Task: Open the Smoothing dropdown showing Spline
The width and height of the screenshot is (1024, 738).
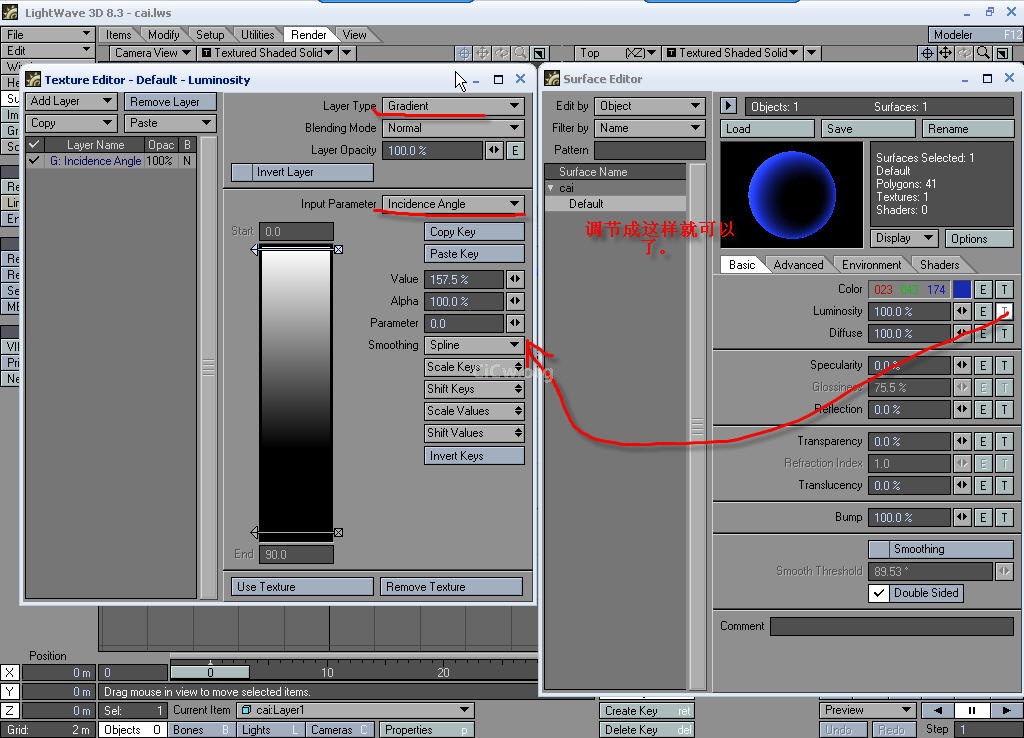Action: tap(474, 345)
